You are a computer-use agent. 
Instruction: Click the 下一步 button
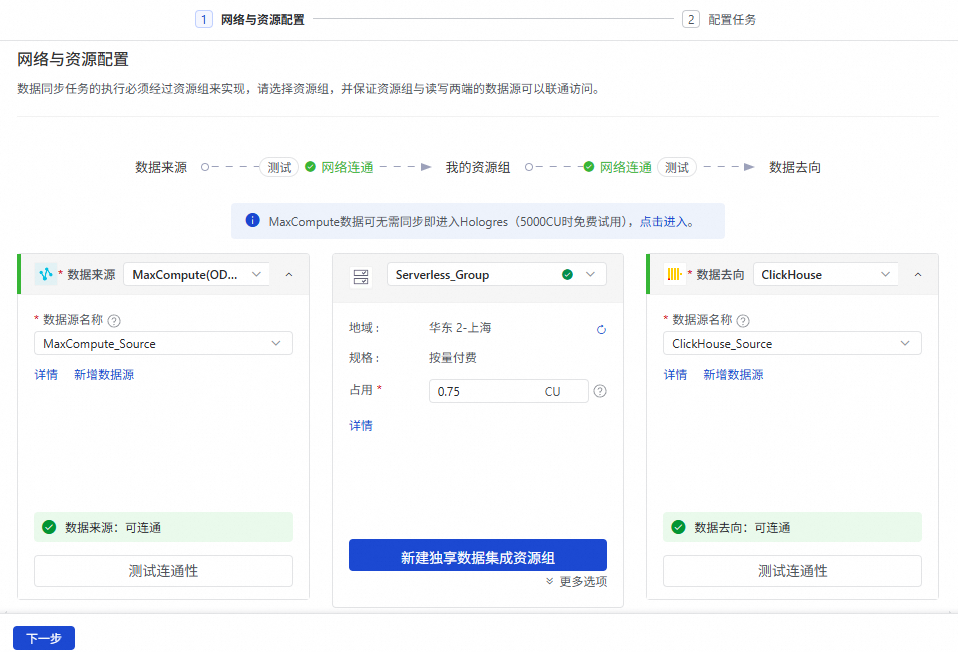[x=44, y=638]
